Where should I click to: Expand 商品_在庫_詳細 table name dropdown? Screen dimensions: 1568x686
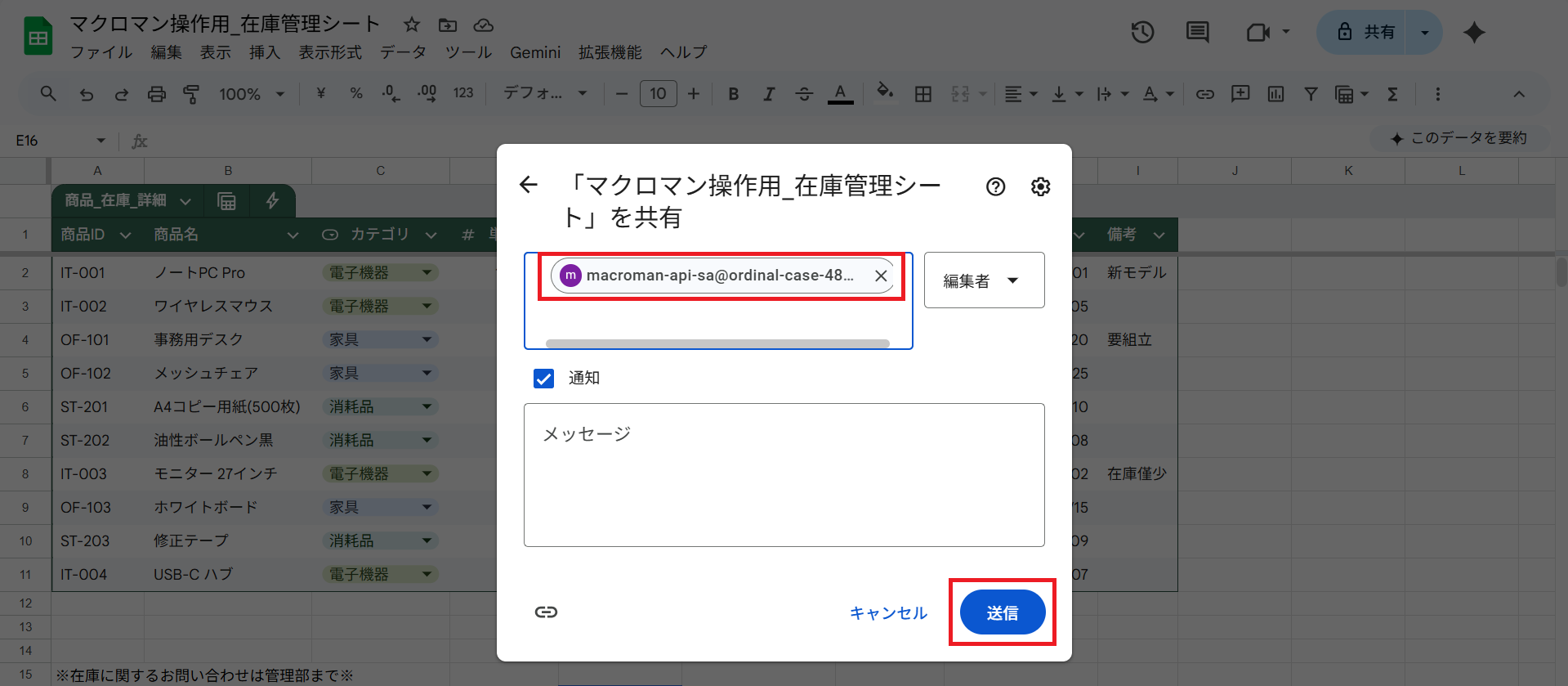[185, 201]
